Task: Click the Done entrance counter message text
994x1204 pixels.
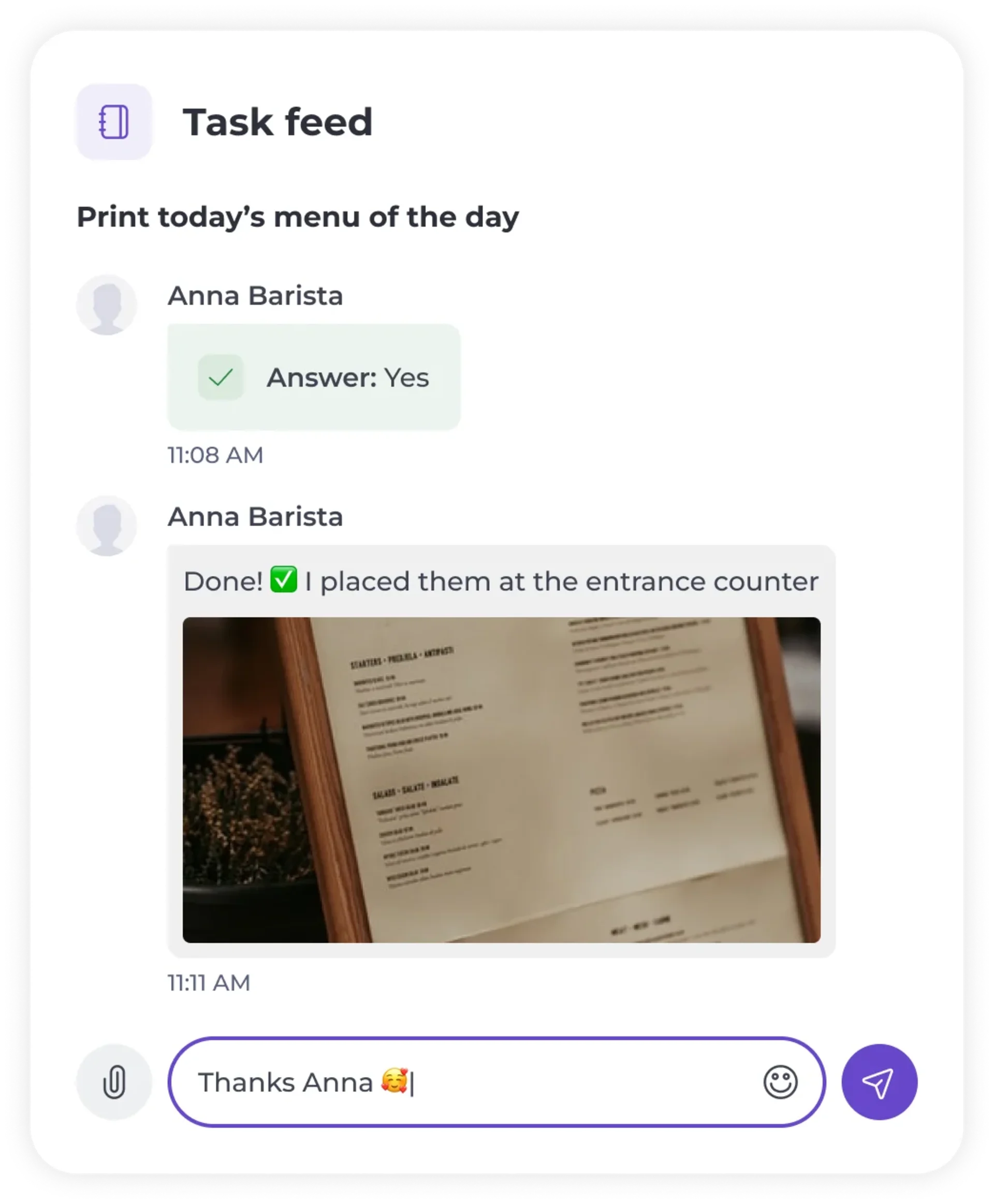Action: (501, 582)
